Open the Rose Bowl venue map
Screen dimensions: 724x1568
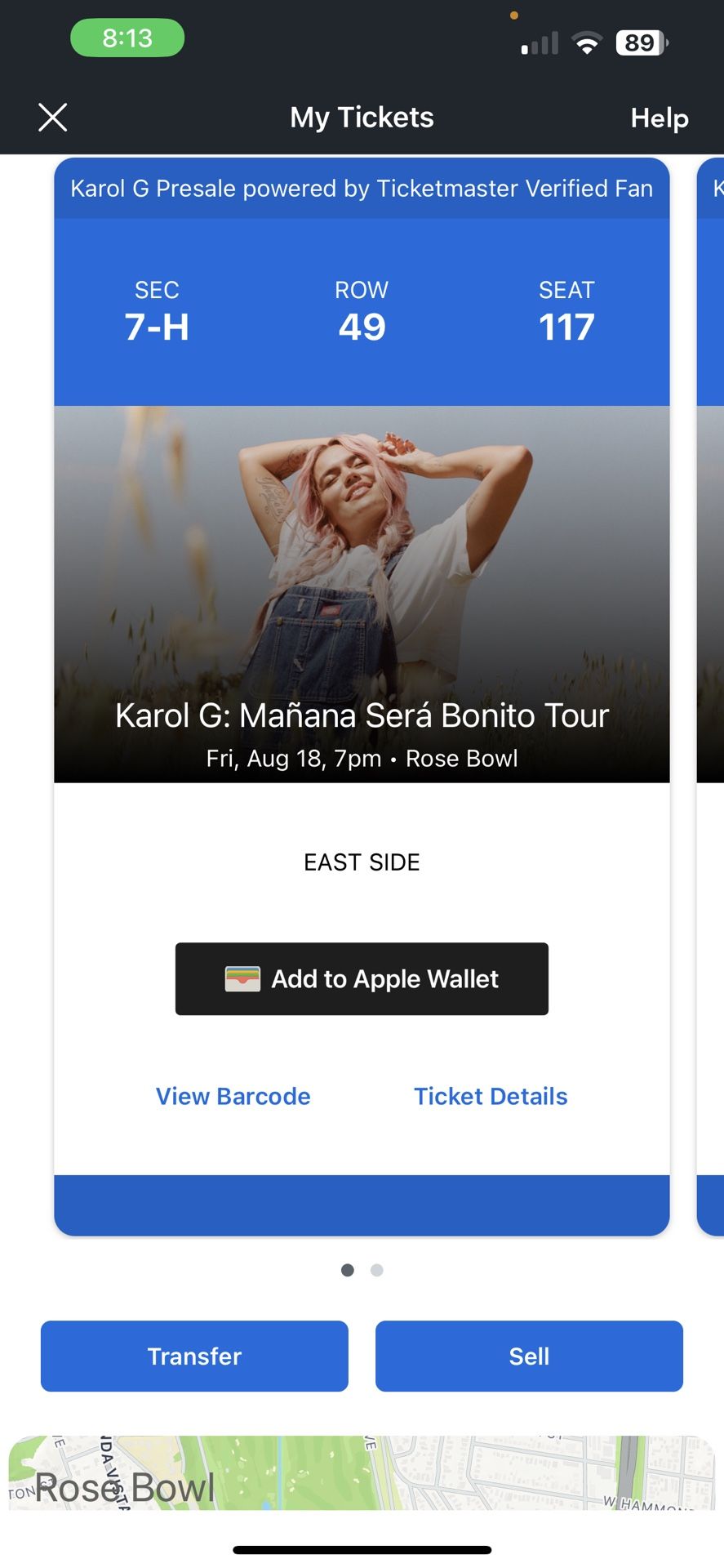[362, 1474]
